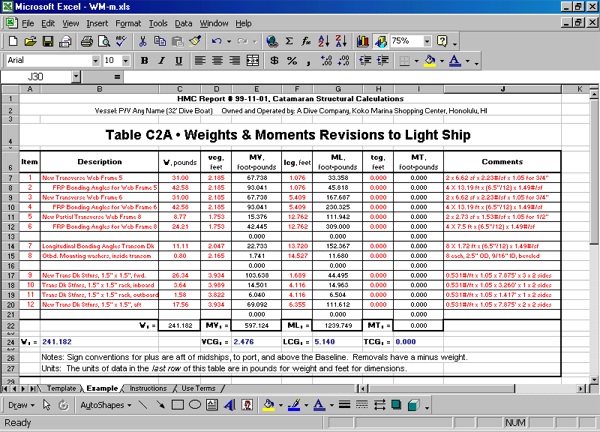Click the Sort Ascending icon

(x=323, y=42)
